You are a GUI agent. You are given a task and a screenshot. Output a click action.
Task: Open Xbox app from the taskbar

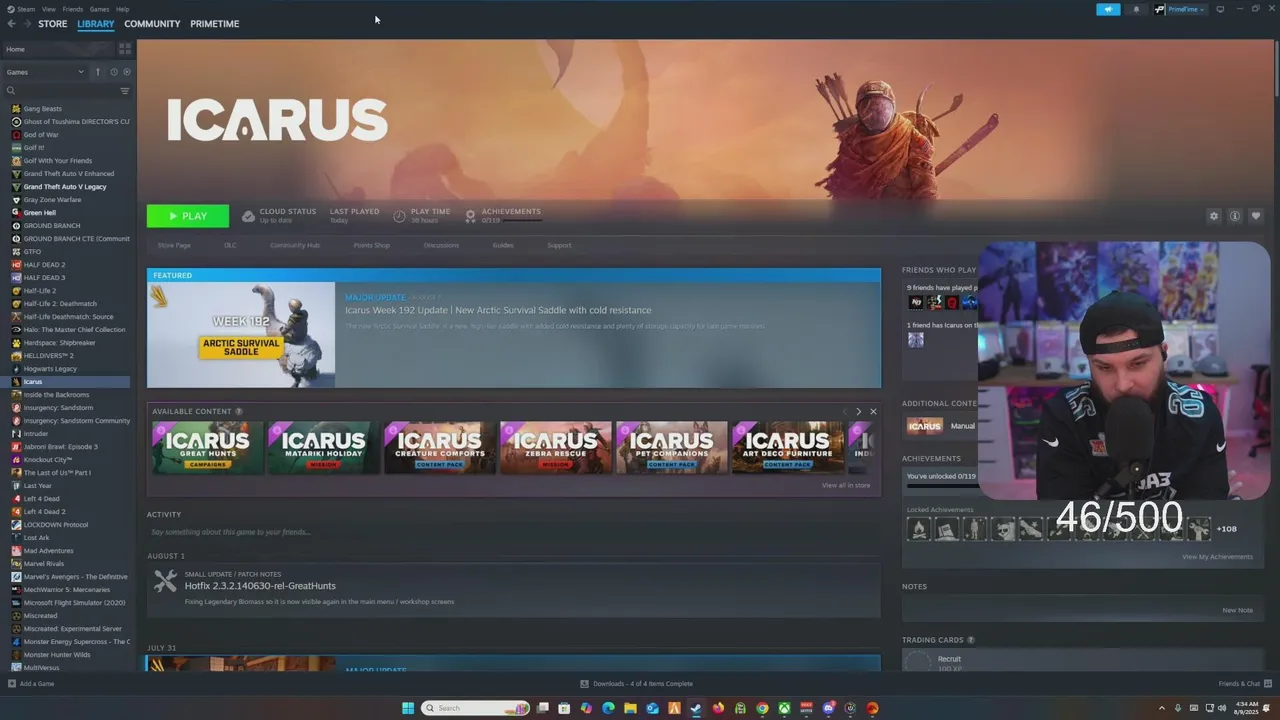pyautogui.click(x=784, y=708)
